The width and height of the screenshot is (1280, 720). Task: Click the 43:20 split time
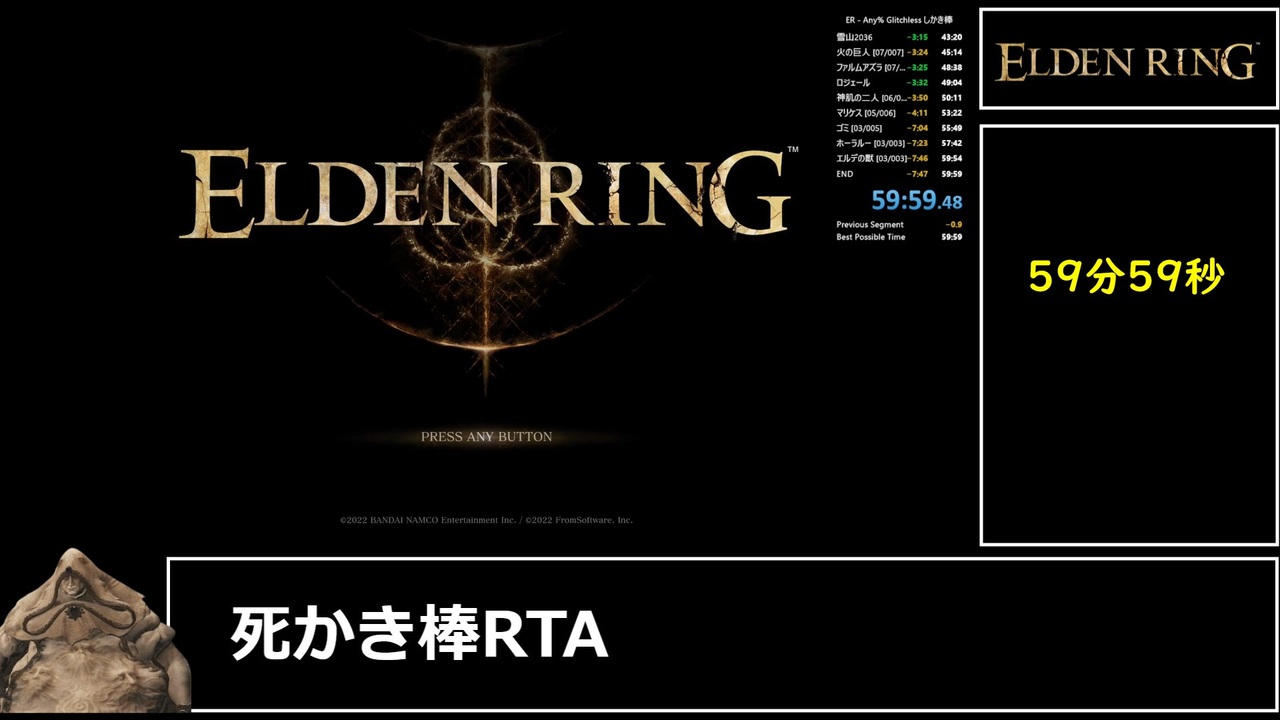tap(952, 37)
